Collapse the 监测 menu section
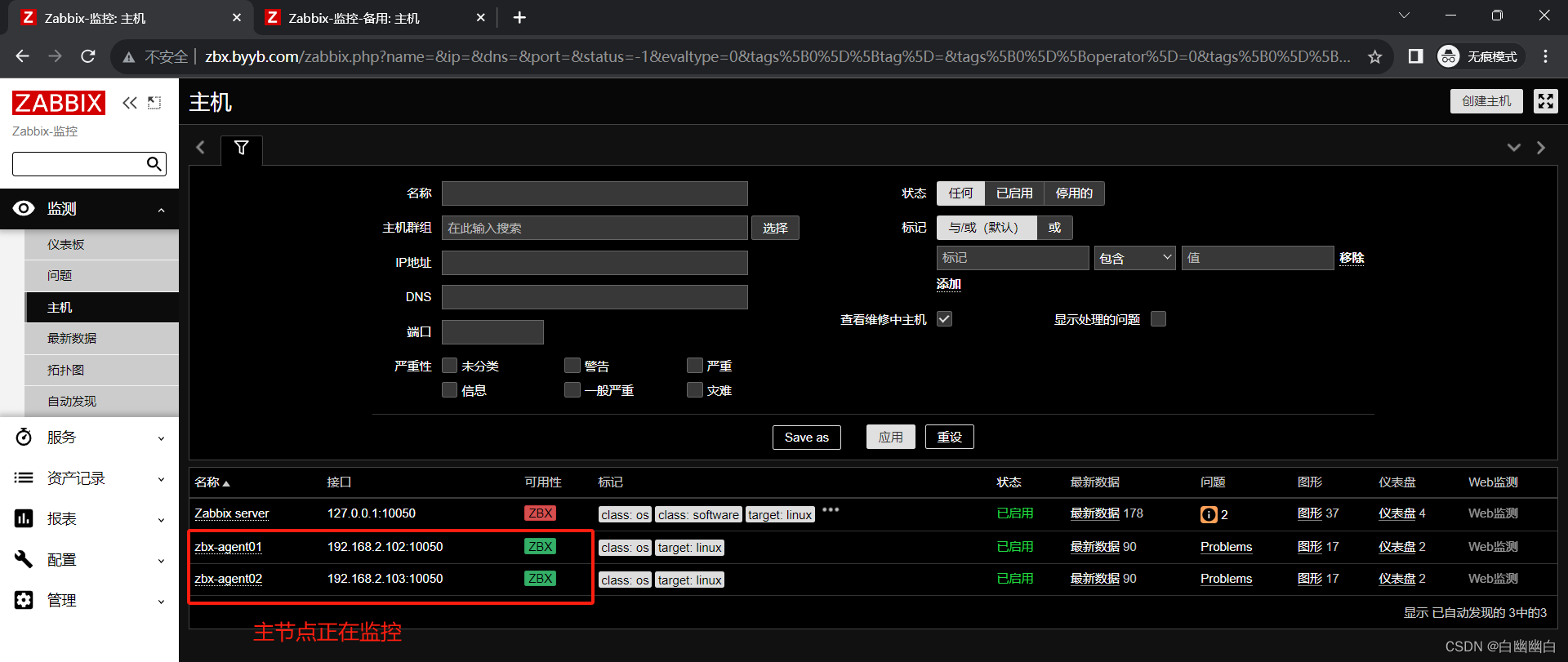1568x662 pixels. click(x=161, y=210)
